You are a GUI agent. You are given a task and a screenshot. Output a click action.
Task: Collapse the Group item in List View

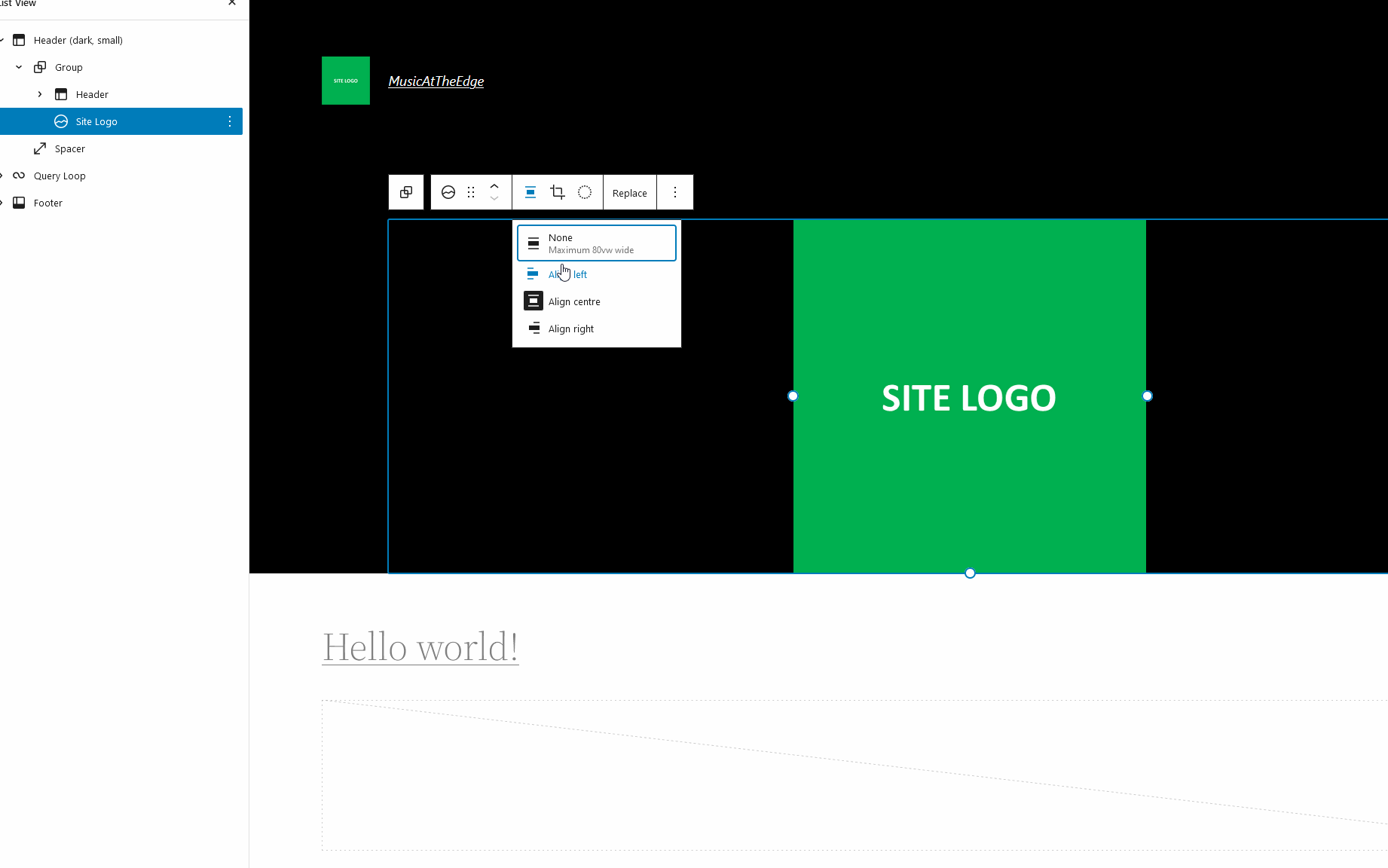[19, 67]
